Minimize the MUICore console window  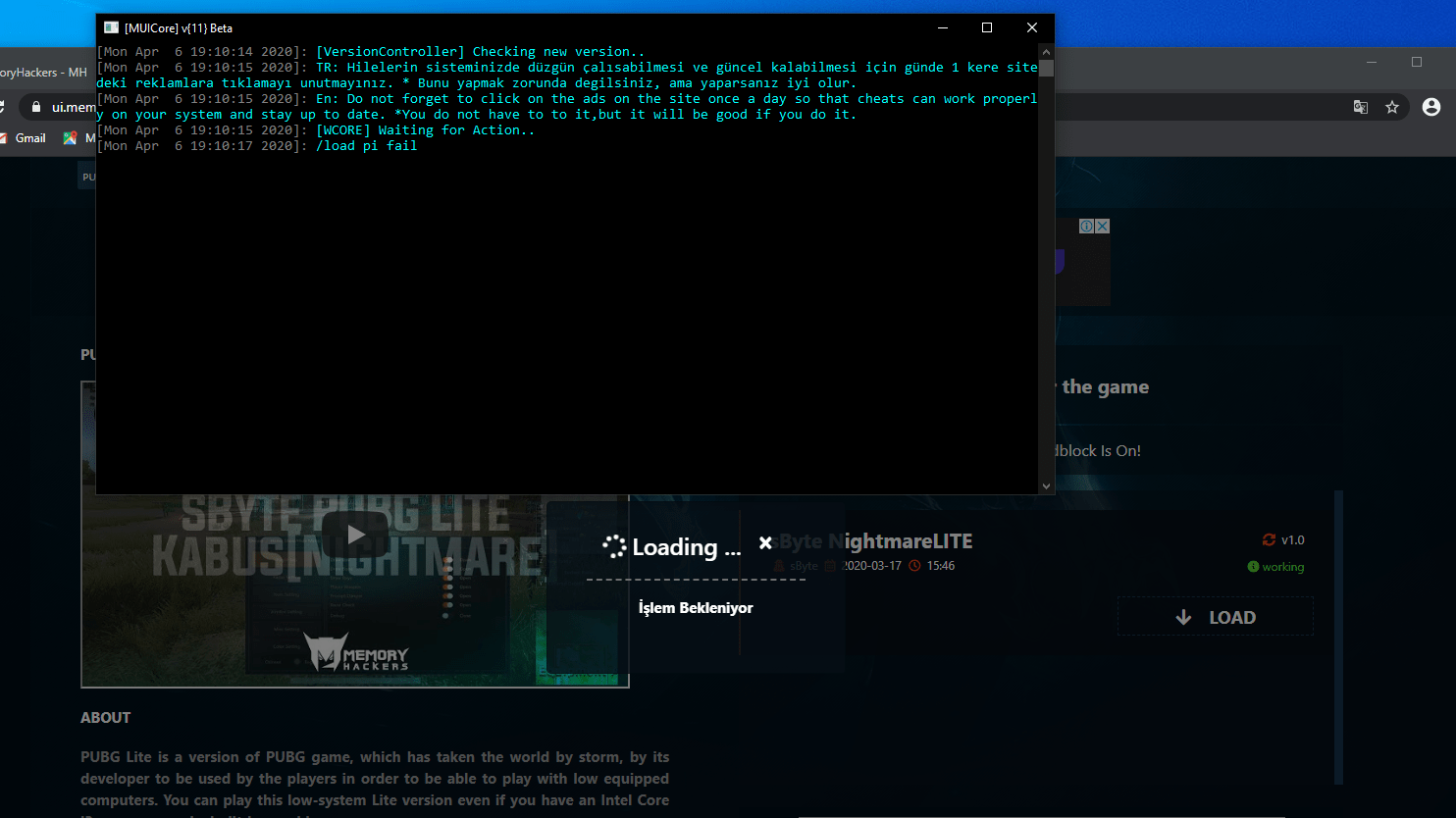(942, 27)
